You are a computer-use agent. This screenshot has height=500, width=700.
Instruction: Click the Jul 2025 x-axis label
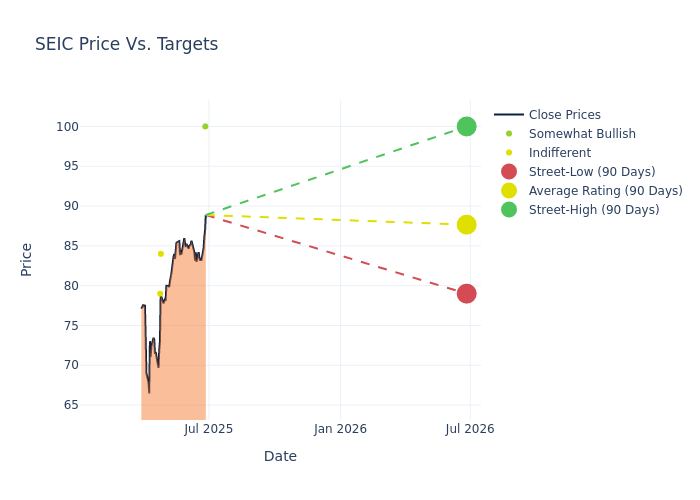209,429
